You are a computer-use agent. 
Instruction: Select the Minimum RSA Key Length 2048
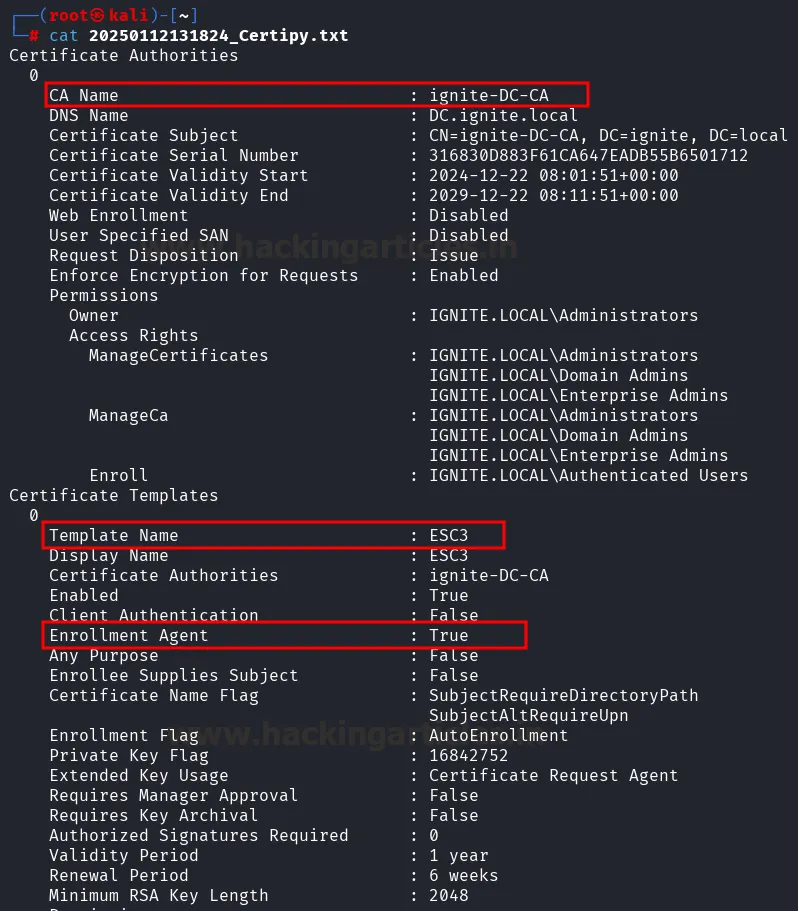[x=448, y=895]
